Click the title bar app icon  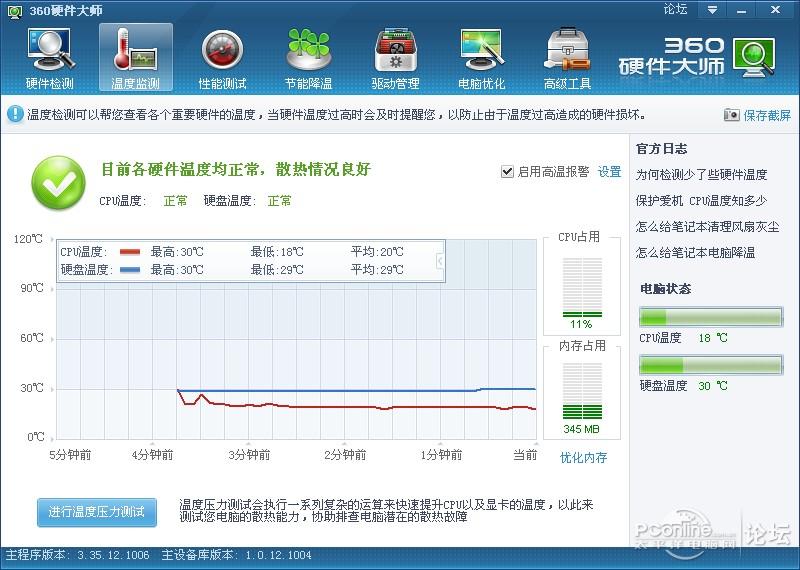pyautogui.click(x=15, y=10)
